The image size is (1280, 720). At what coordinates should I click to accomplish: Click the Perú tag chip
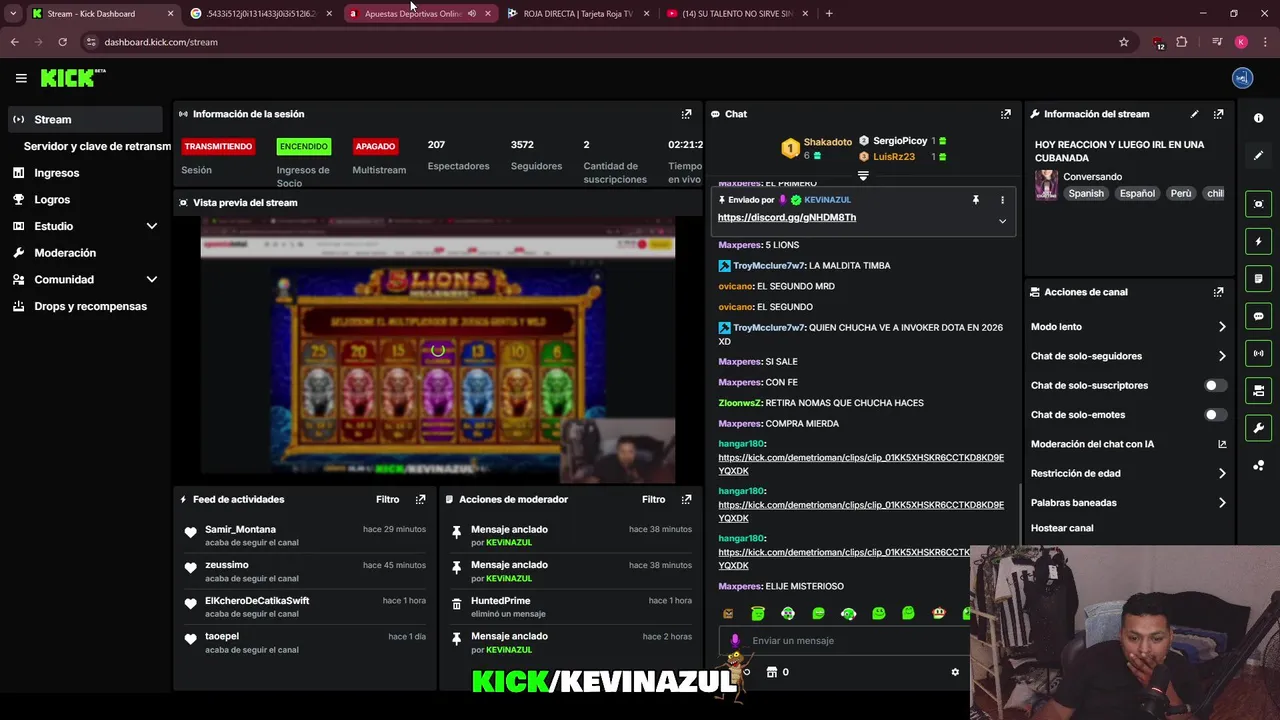(1180, 193)
